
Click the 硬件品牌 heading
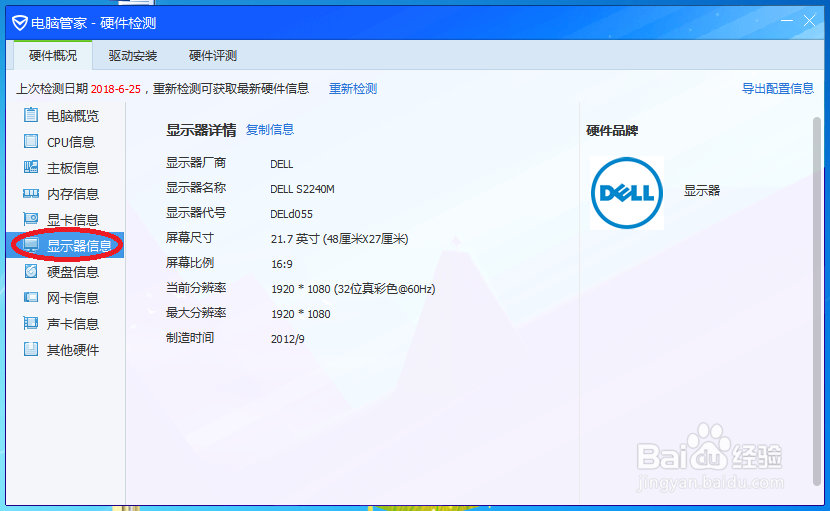(x=612, y=130)
